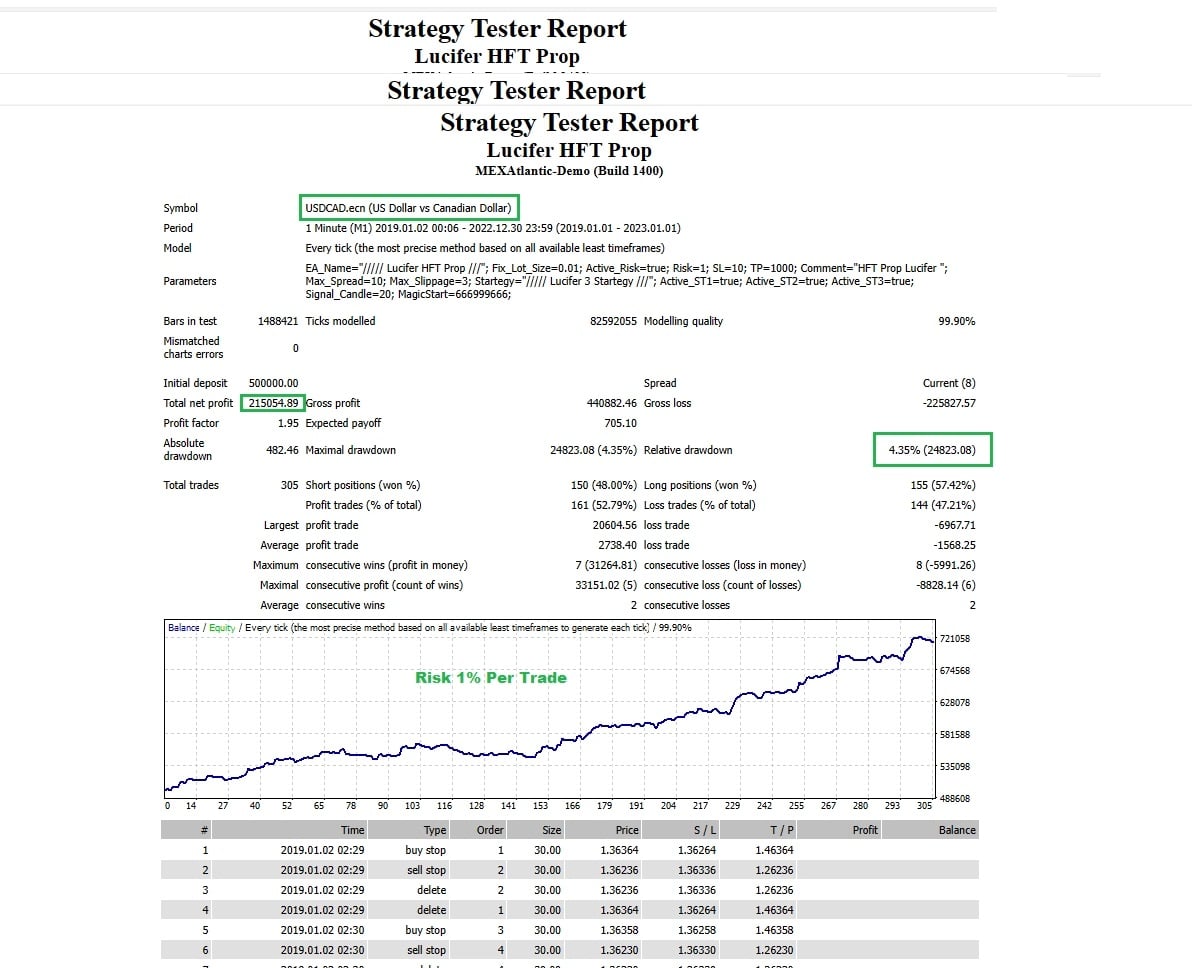Click the Lucifer HFT Prop main heading

click(x=569, y=150)
